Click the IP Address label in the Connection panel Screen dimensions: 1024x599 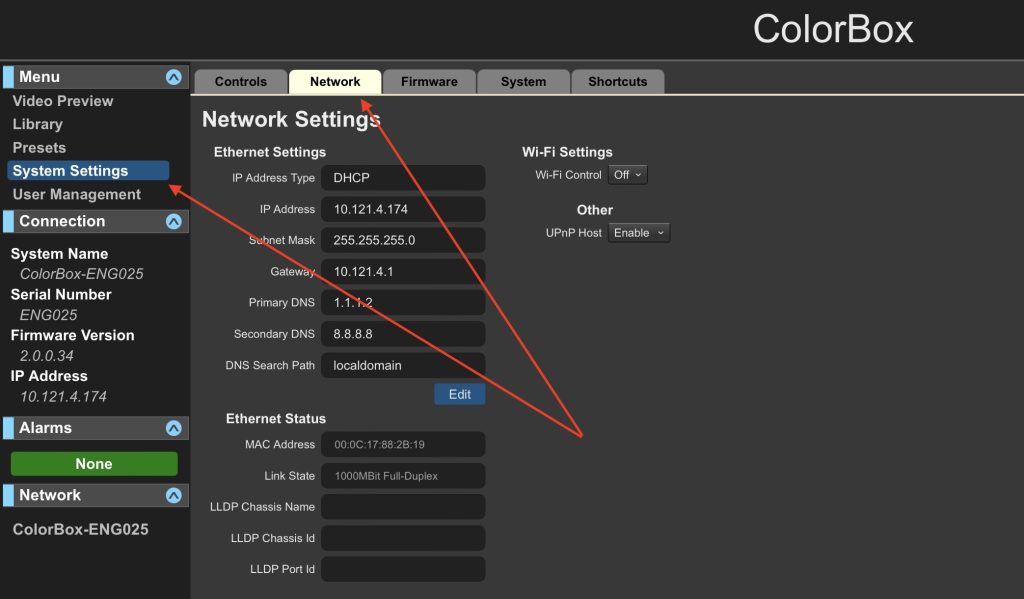(49, 376)
